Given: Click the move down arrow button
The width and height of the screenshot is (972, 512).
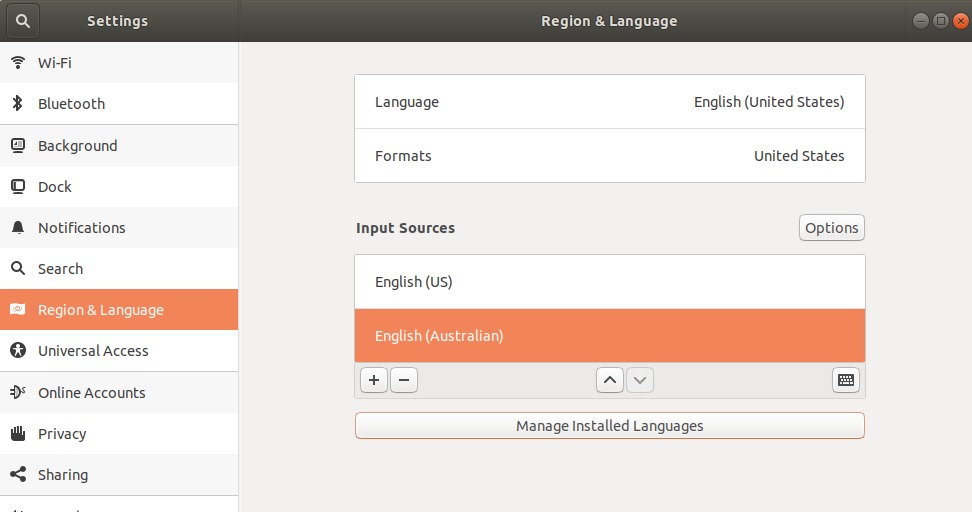Looking at the screenshot, I should click(640, 380).
